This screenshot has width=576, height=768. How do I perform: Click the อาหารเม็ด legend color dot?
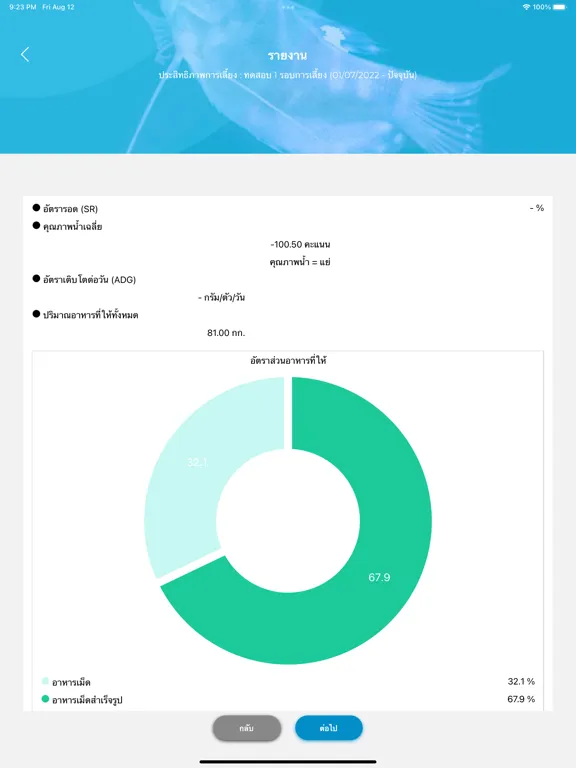click(46, 681)
